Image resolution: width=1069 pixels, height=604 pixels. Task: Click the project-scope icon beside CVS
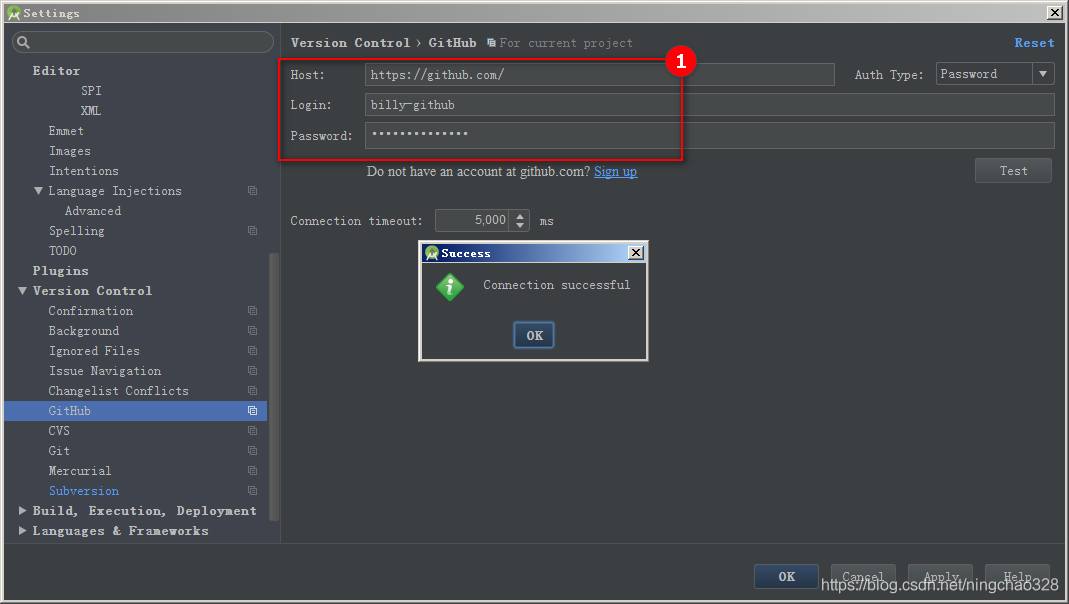(x=252, y=431)
